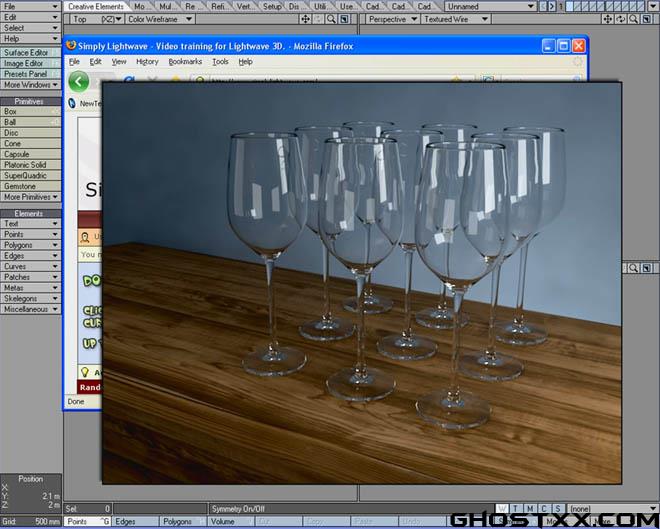Viewport: 660px width, 529px height.
Task: Switch to the Setup tab
Action: (272, 6)
